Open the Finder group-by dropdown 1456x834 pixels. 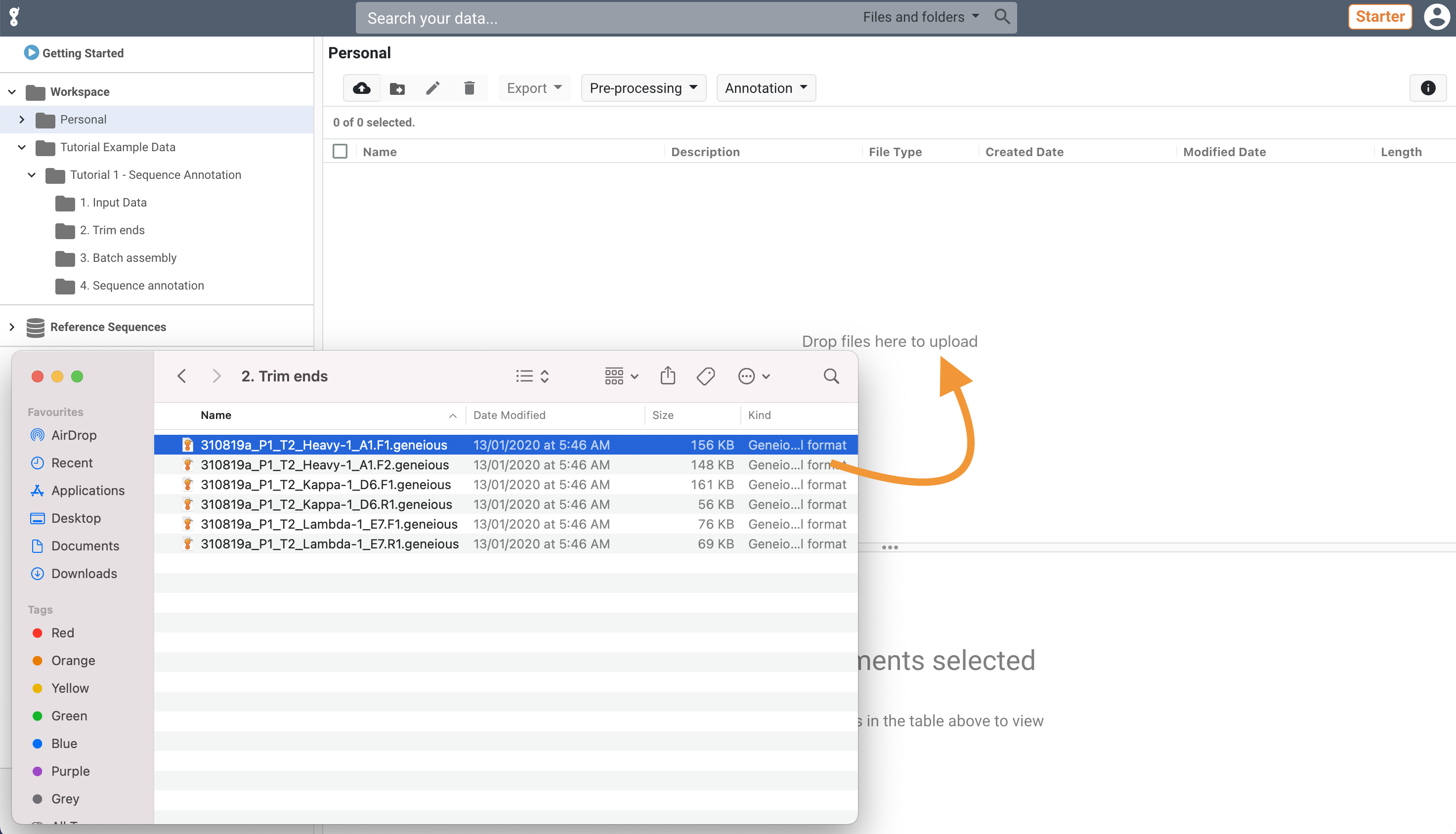[622, 376]
